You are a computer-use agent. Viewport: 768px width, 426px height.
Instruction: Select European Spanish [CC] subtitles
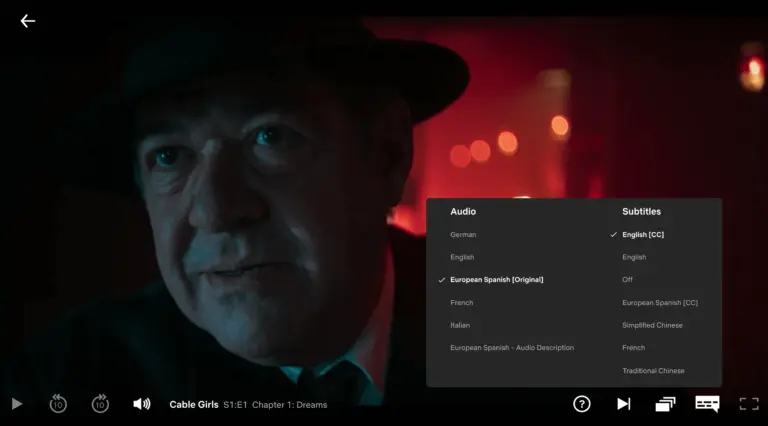[660, 303]
